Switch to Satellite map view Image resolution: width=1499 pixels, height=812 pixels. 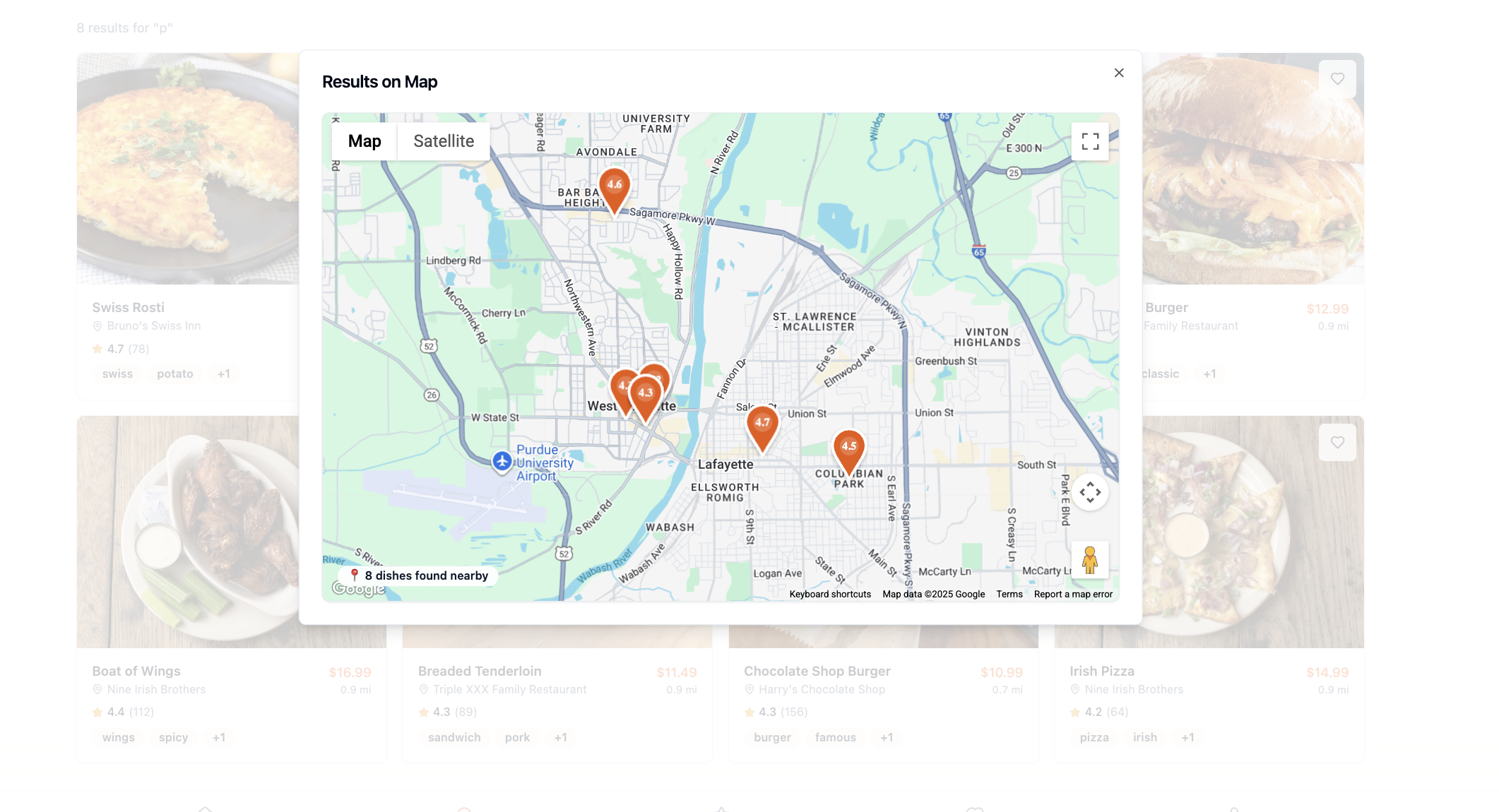click(444, 141)
